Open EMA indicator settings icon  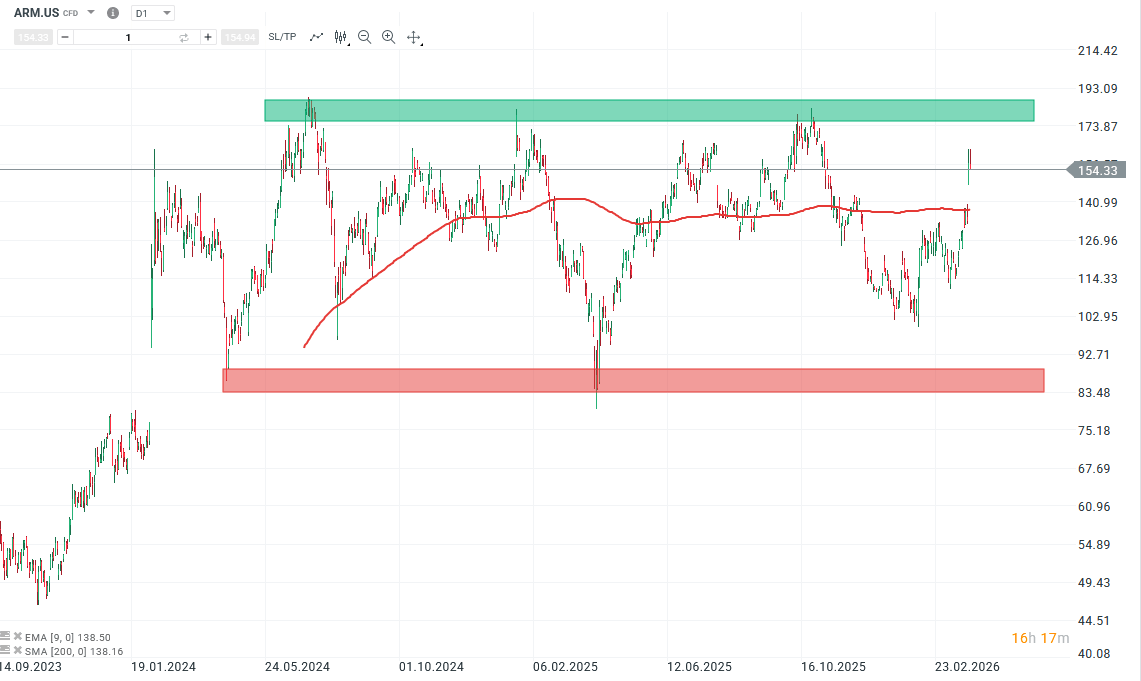click(6, 636)
